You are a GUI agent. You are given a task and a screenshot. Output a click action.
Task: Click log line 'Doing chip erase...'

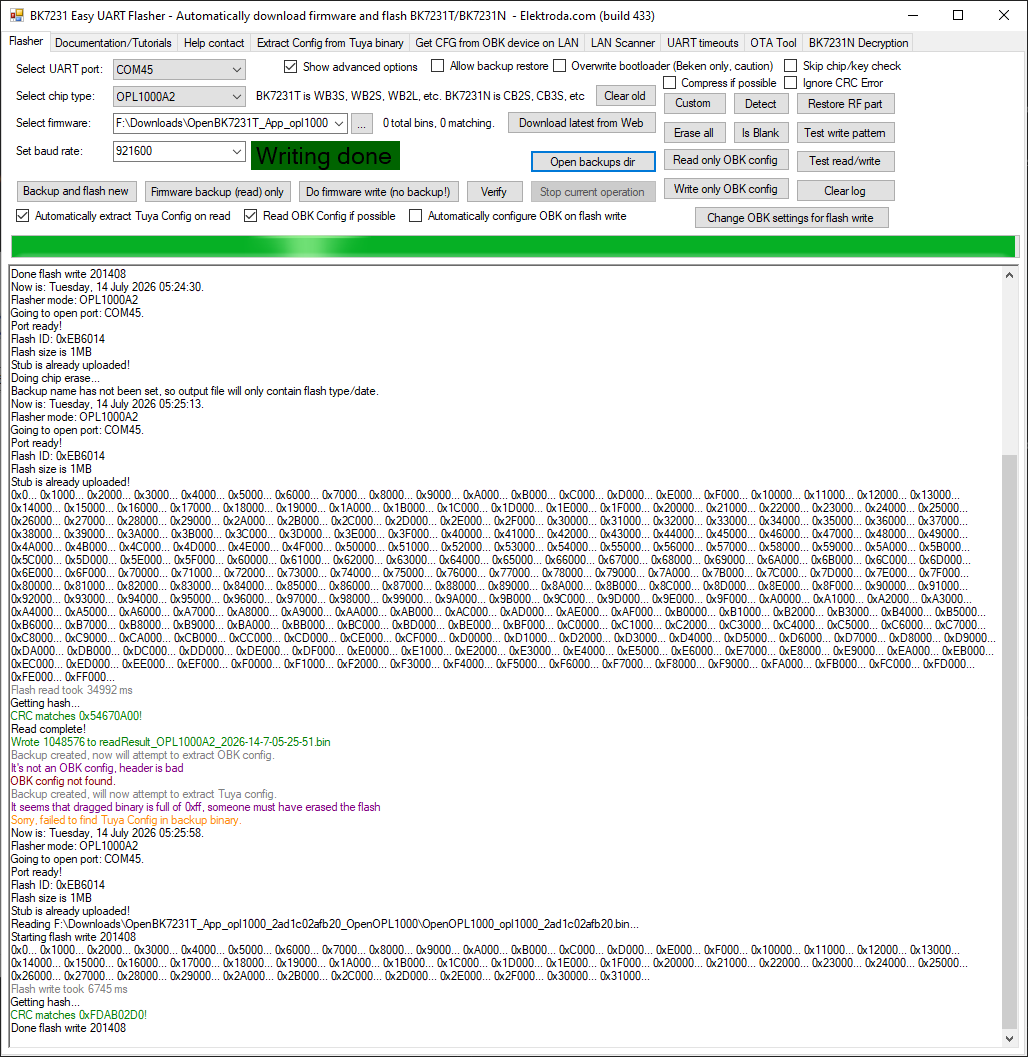55,378
